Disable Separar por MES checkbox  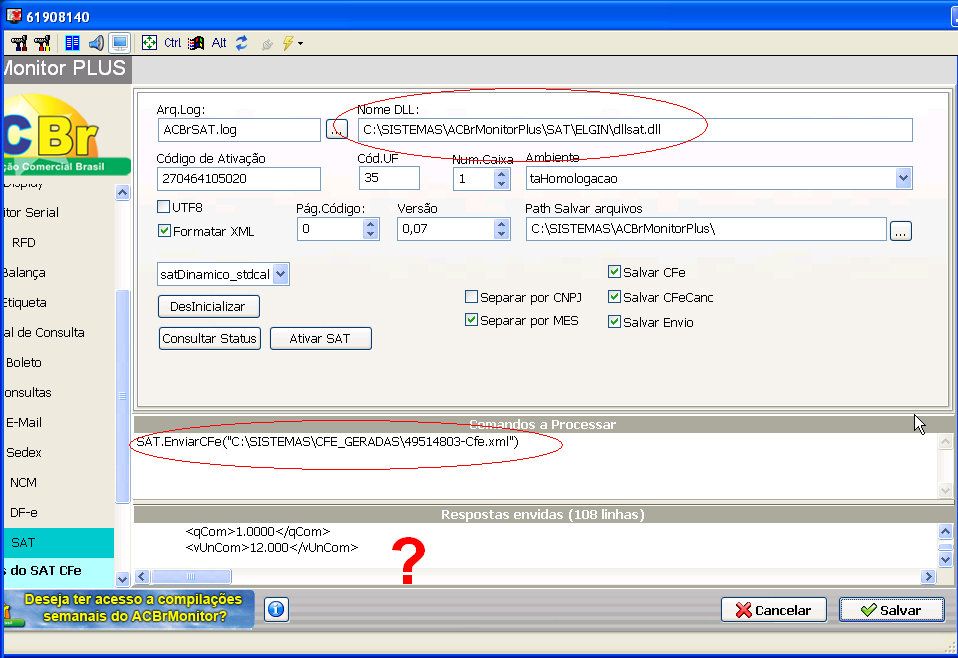tap(471, 320)
